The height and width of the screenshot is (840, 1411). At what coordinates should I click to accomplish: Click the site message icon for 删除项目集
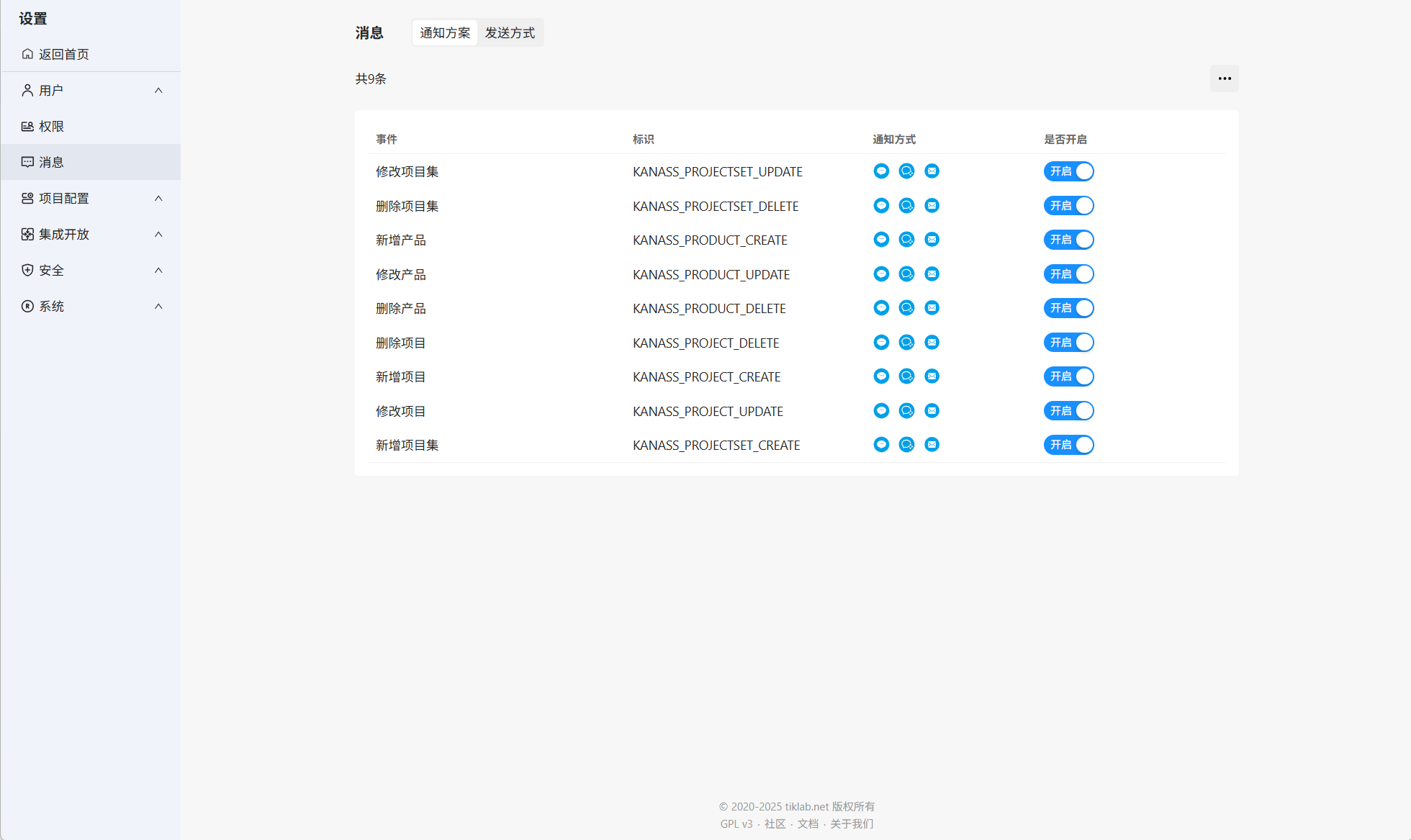881,206
